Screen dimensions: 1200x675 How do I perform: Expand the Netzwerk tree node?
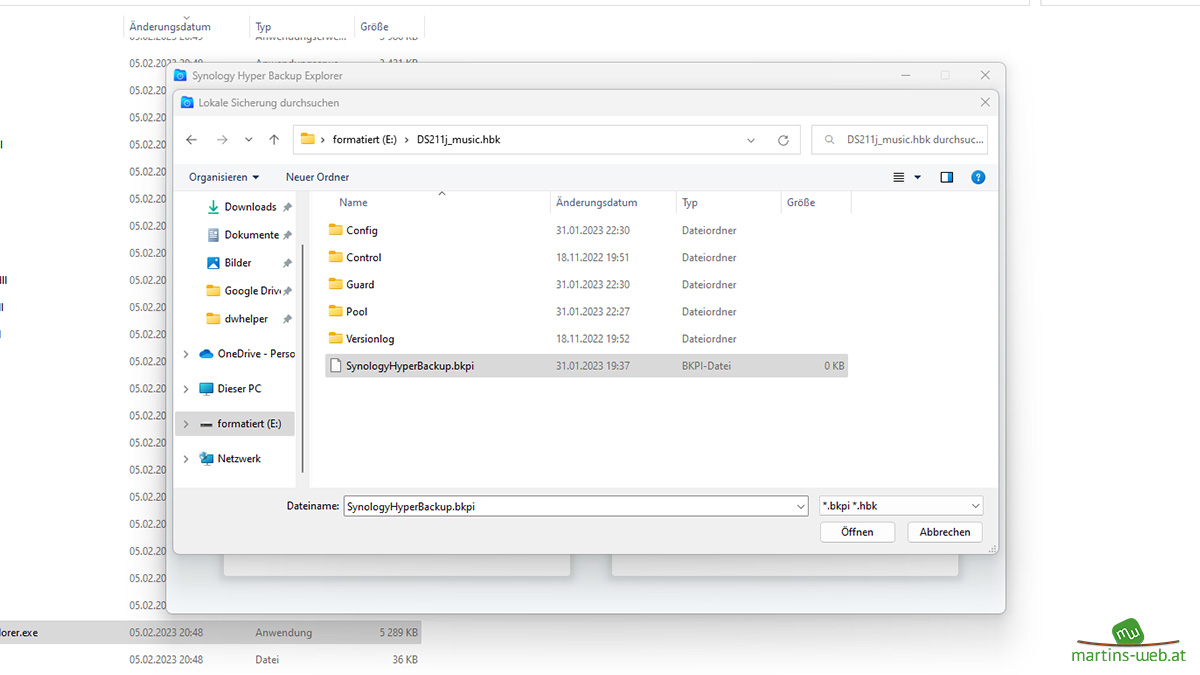[x=186, y=458]
